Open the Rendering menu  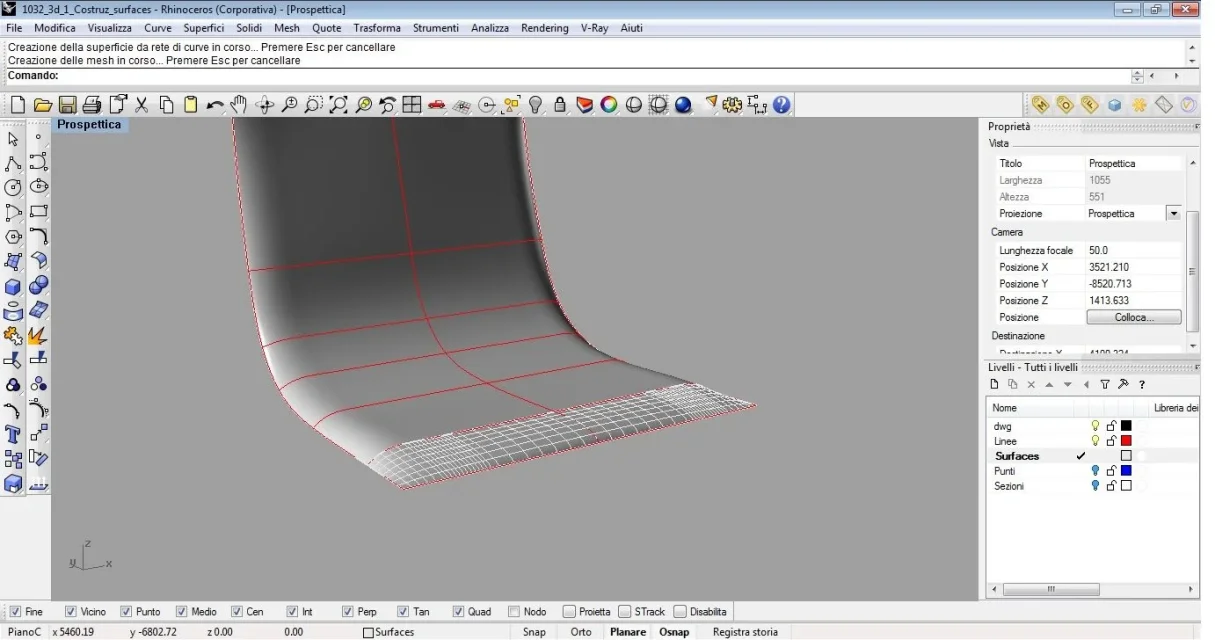[545, 28]
